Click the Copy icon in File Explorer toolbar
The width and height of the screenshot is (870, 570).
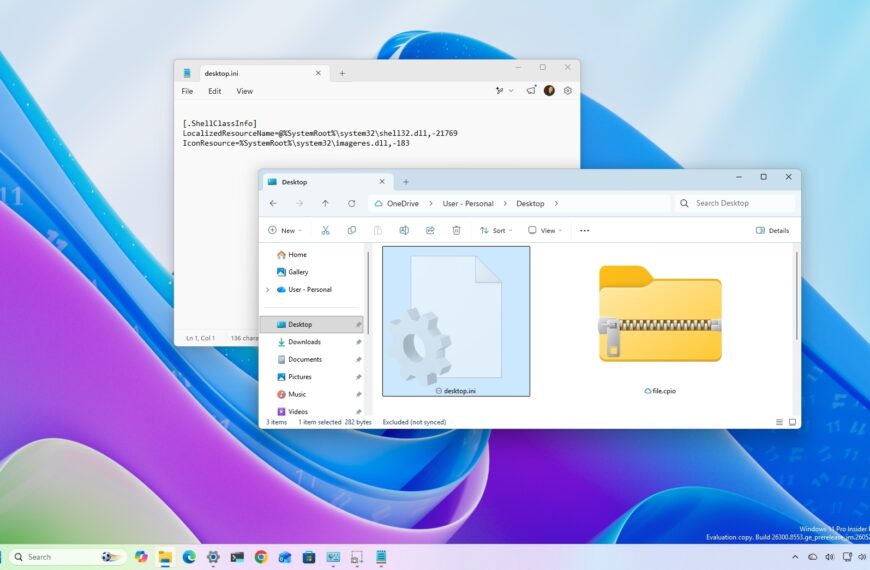[x=352, y=230]
